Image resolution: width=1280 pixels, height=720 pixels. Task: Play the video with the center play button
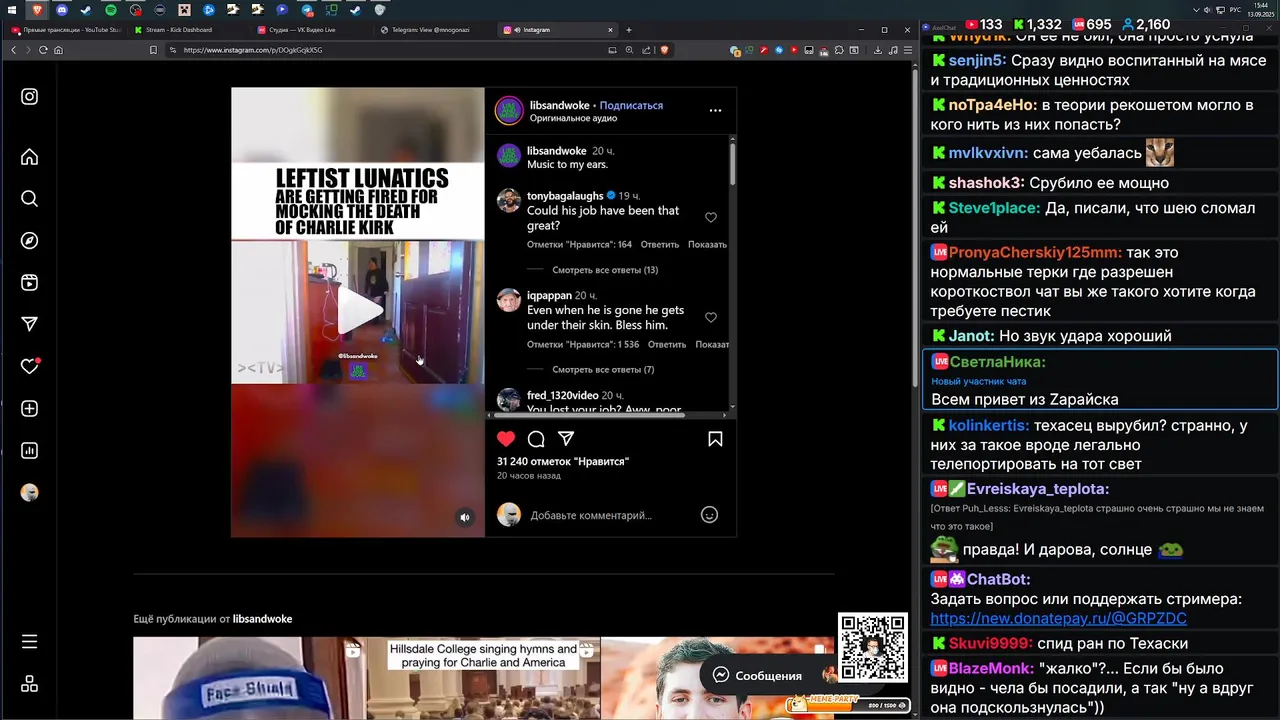coord(358,310)
